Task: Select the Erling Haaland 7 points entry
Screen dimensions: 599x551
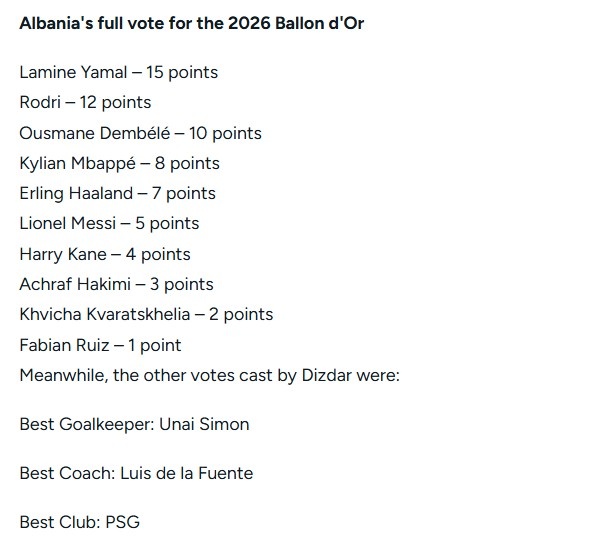Action: point(117,193)
